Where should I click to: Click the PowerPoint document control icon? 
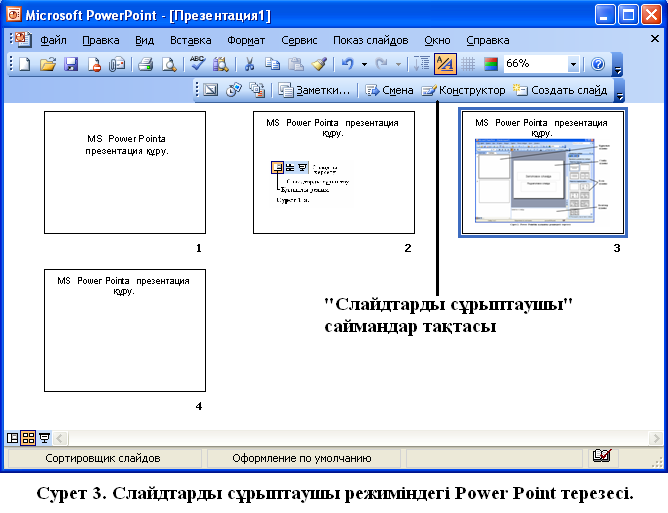point(23,39)
